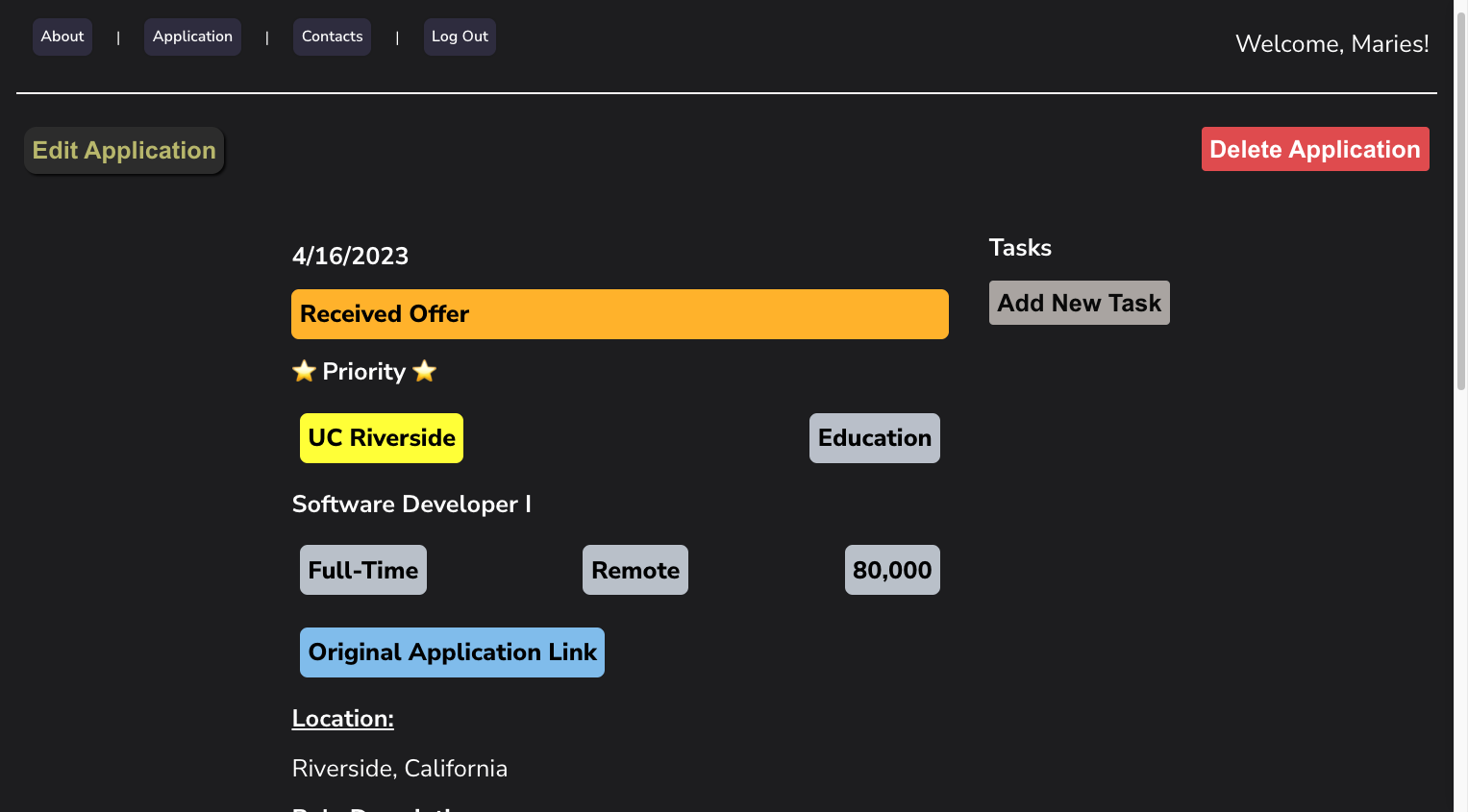1468x812 pixels.
Task: Click the Education industry tag
Action: pyautogui.click(x=875, y=438)
